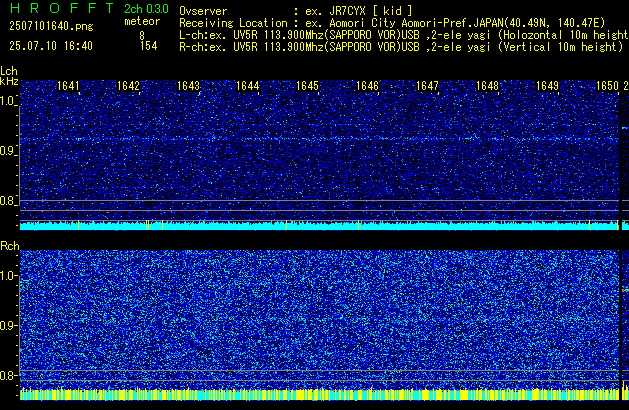Select the 1641 time marker
Screen dimensions: 629x410
pyautogui.click(x=68, y=86)
